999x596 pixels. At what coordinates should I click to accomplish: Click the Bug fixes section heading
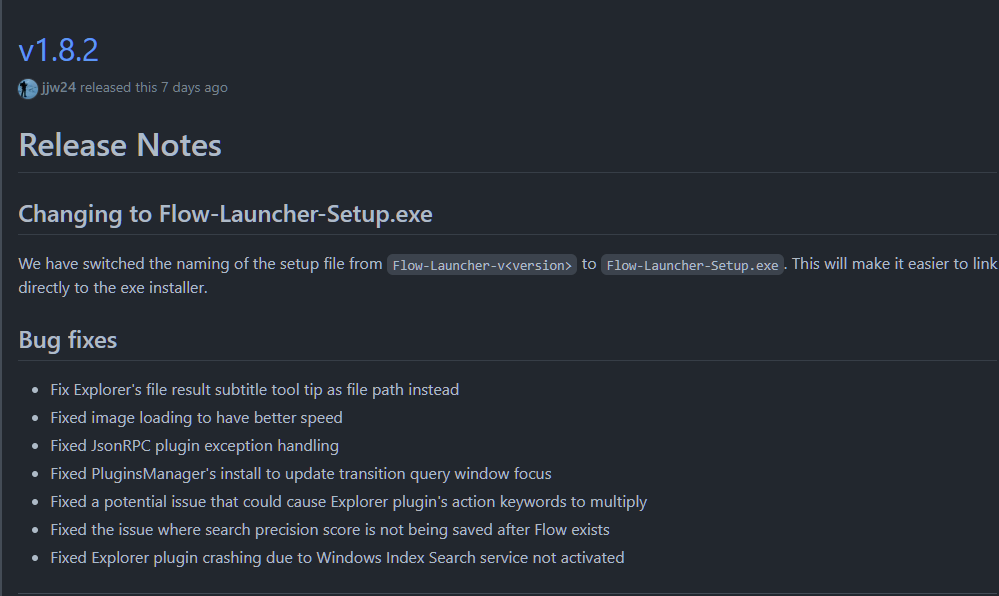coord(67,340)
